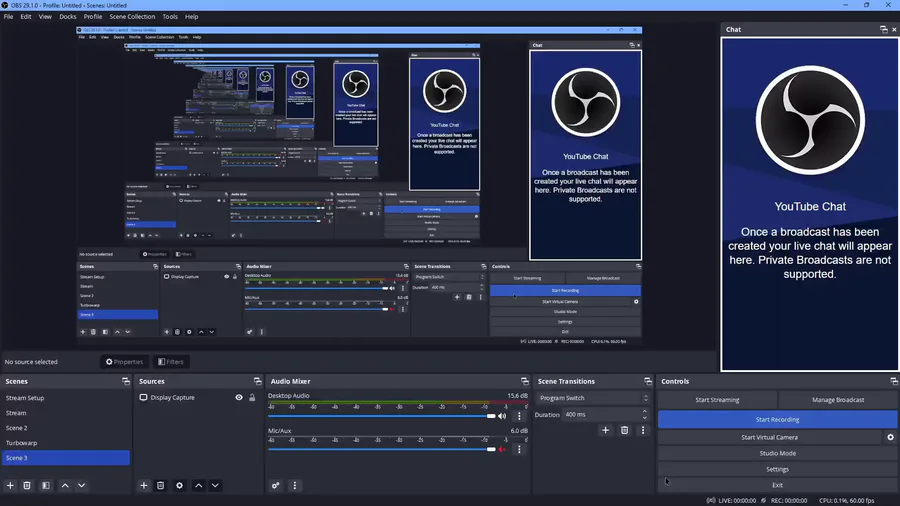Viewport: 900px width, 506px height.
Task: Close the Chat dock panel
Action: pyautogui.click(x=894, y=29)
